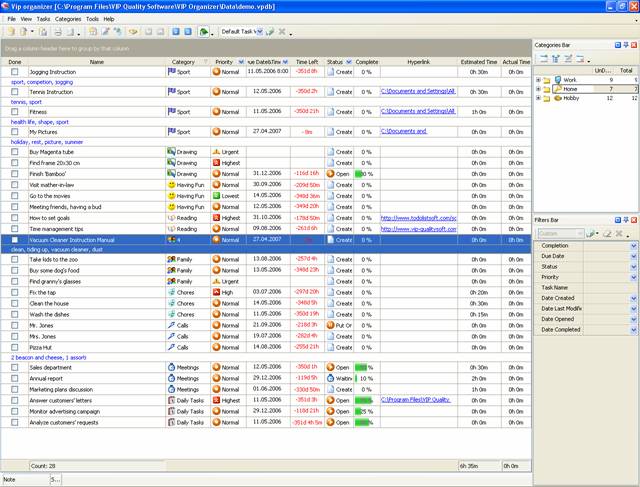Click the first yellow new-item toolbar icon
The width and height of the screenshot is (640, 487).
[x=9, y=32]
